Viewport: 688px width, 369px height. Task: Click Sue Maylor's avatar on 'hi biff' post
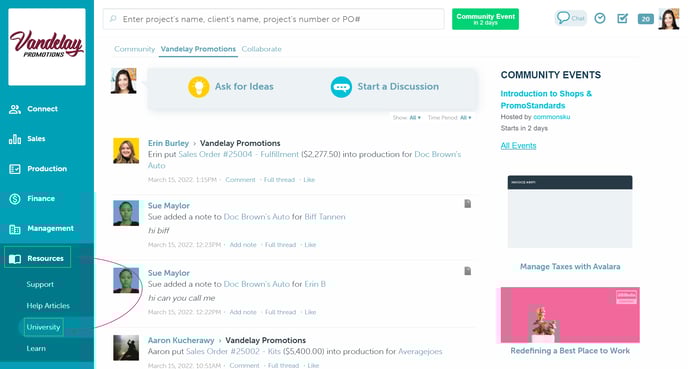point(126,213)
